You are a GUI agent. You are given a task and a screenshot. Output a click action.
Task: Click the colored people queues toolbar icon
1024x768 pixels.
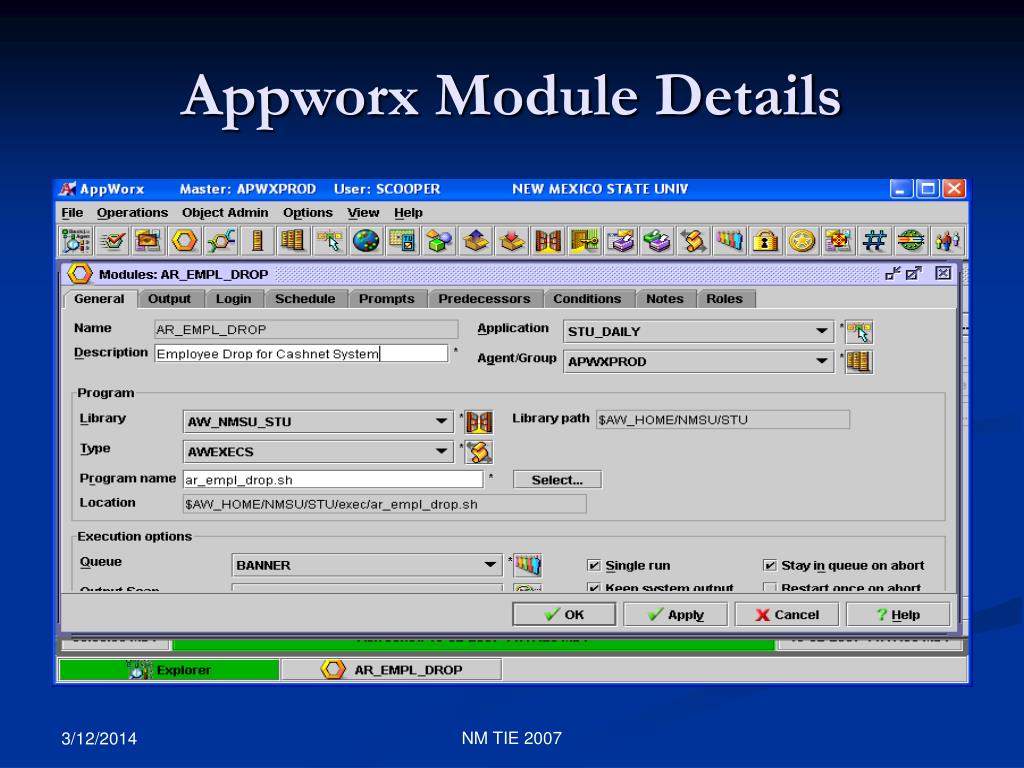729,241
